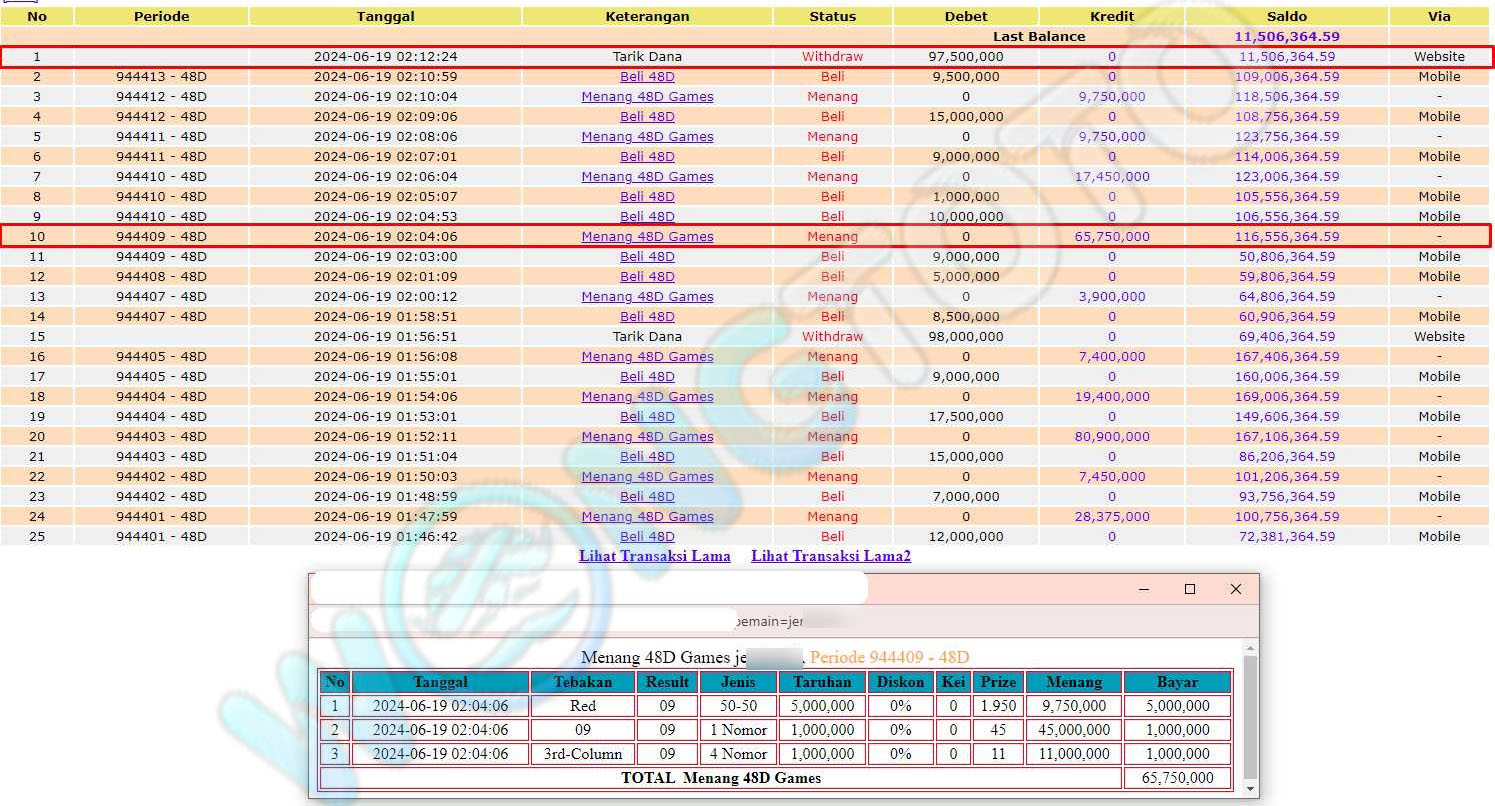Click Beli 48D link with 17,500,000 debit
This screenshot has height=806, width=1495.
coord(647,417)
